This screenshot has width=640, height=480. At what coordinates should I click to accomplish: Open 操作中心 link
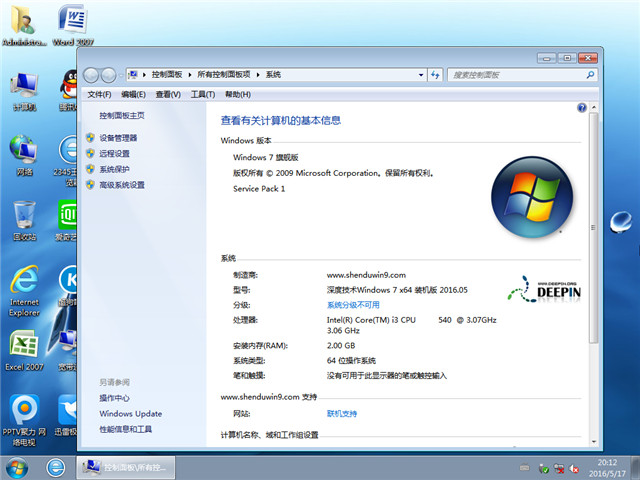coord(114,398)
